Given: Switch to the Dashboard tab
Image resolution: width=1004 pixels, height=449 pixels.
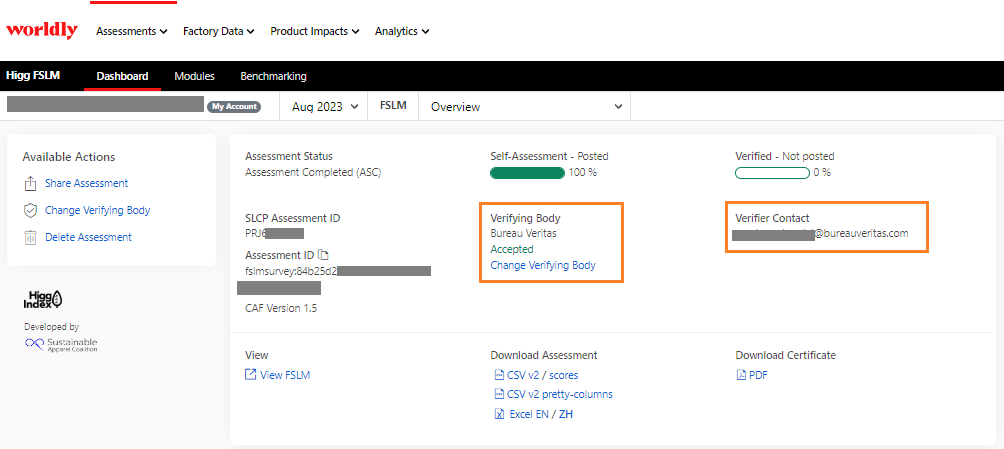Looking at the screenshot, I should pos(122,76).
